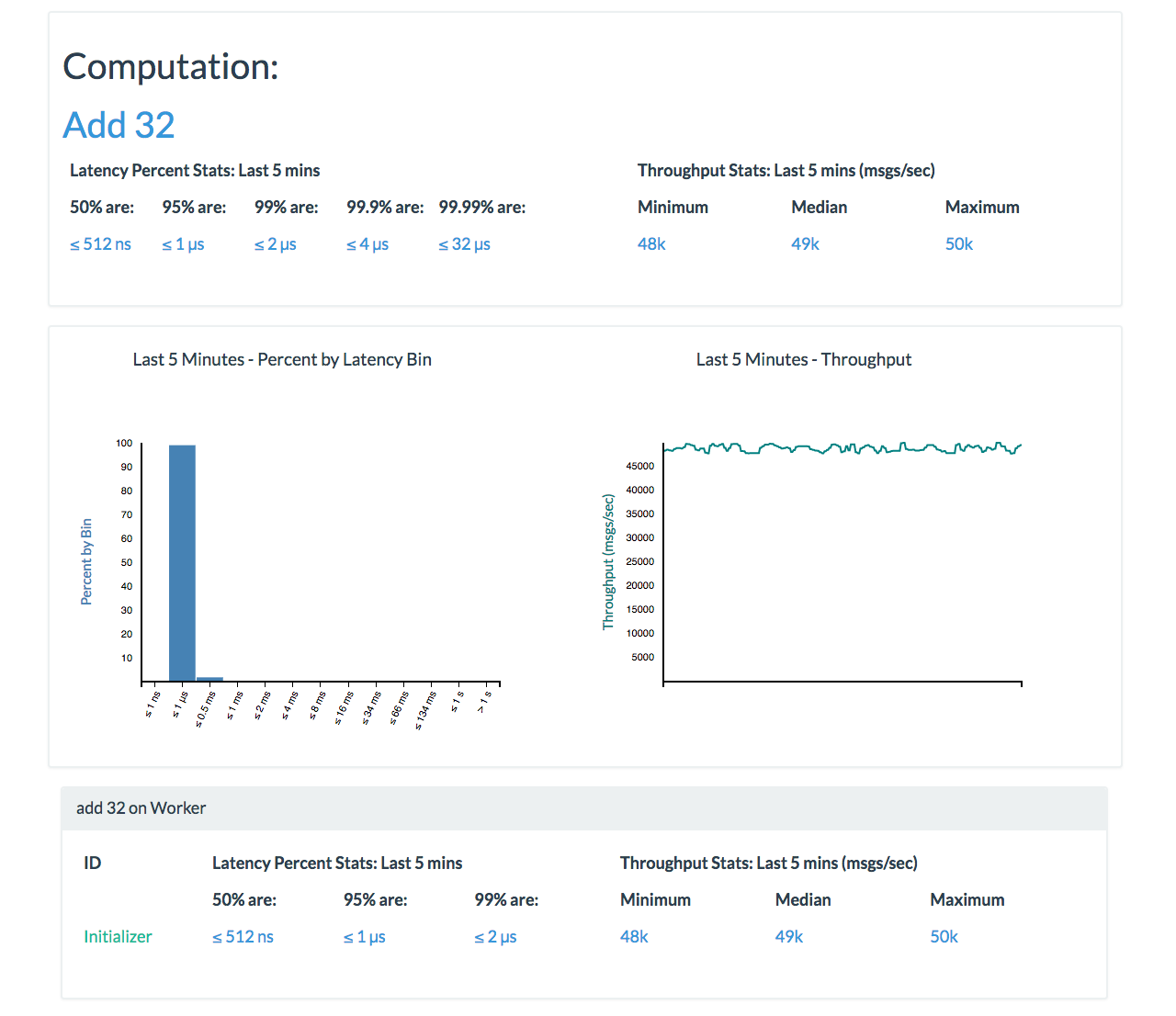
Task: Select the ≤ 32 µs latency value
Action: 464,244
